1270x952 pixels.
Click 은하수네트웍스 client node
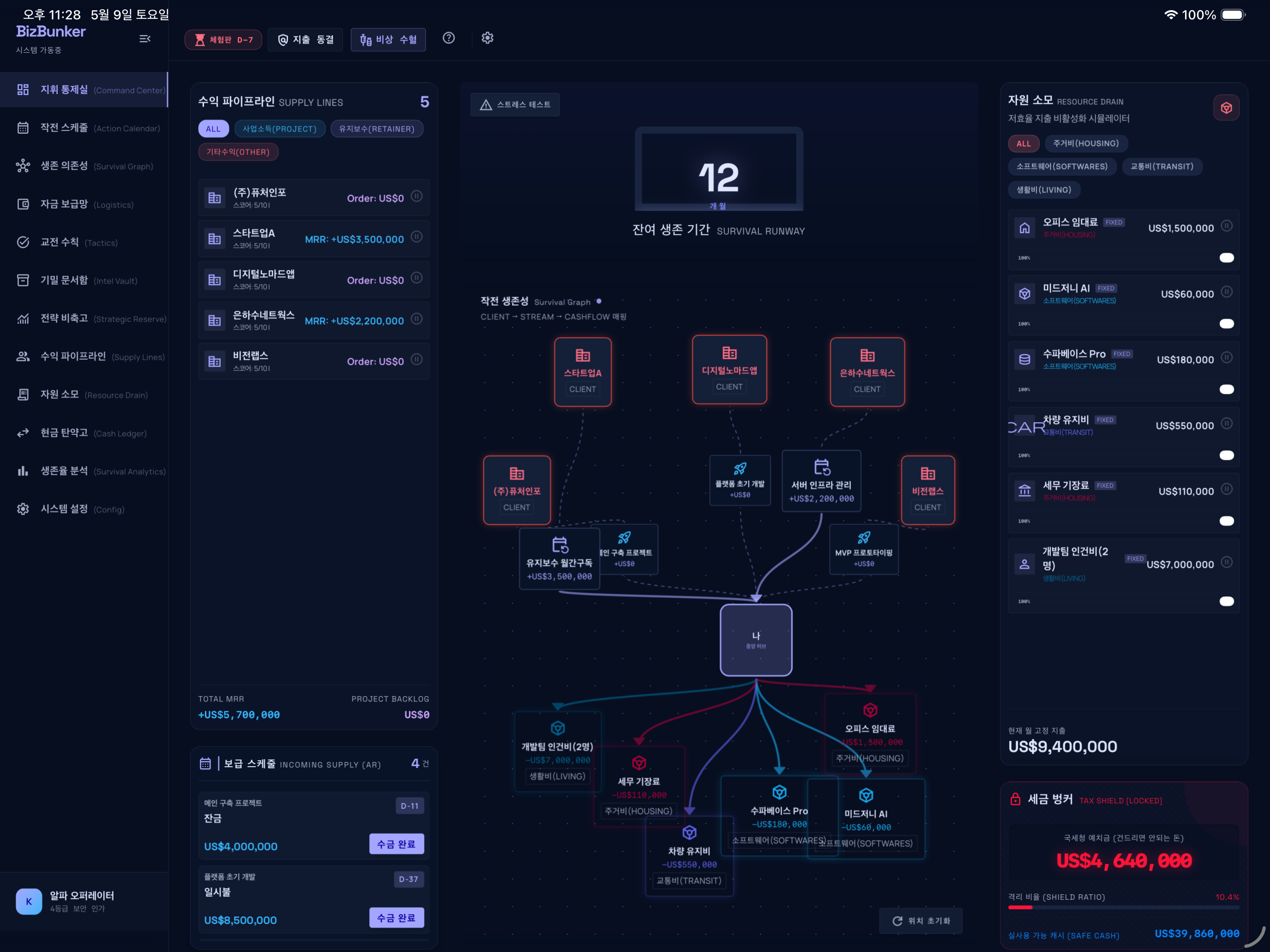867,372
